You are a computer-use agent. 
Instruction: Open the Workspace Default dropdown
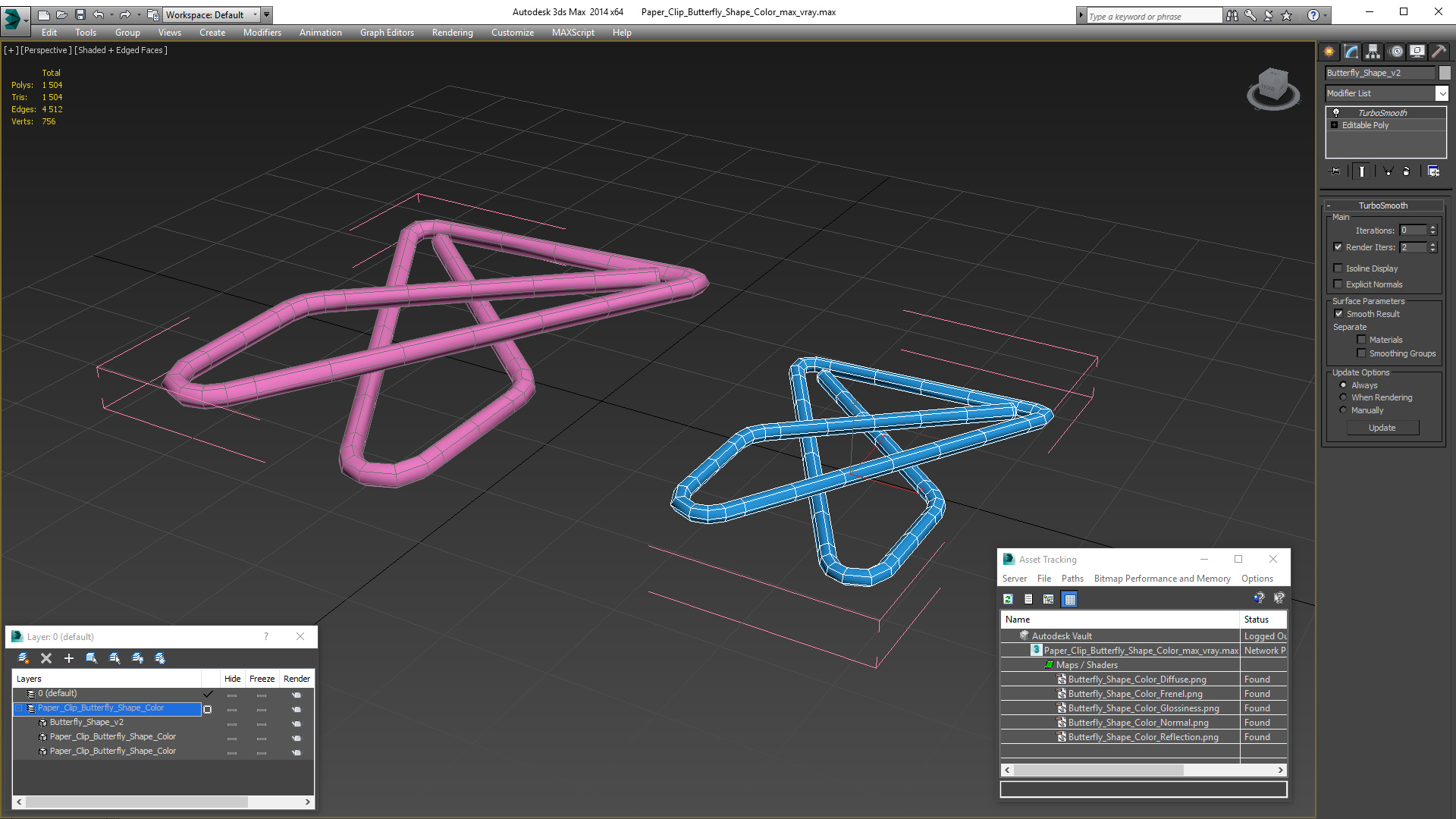tap(210, 14)
